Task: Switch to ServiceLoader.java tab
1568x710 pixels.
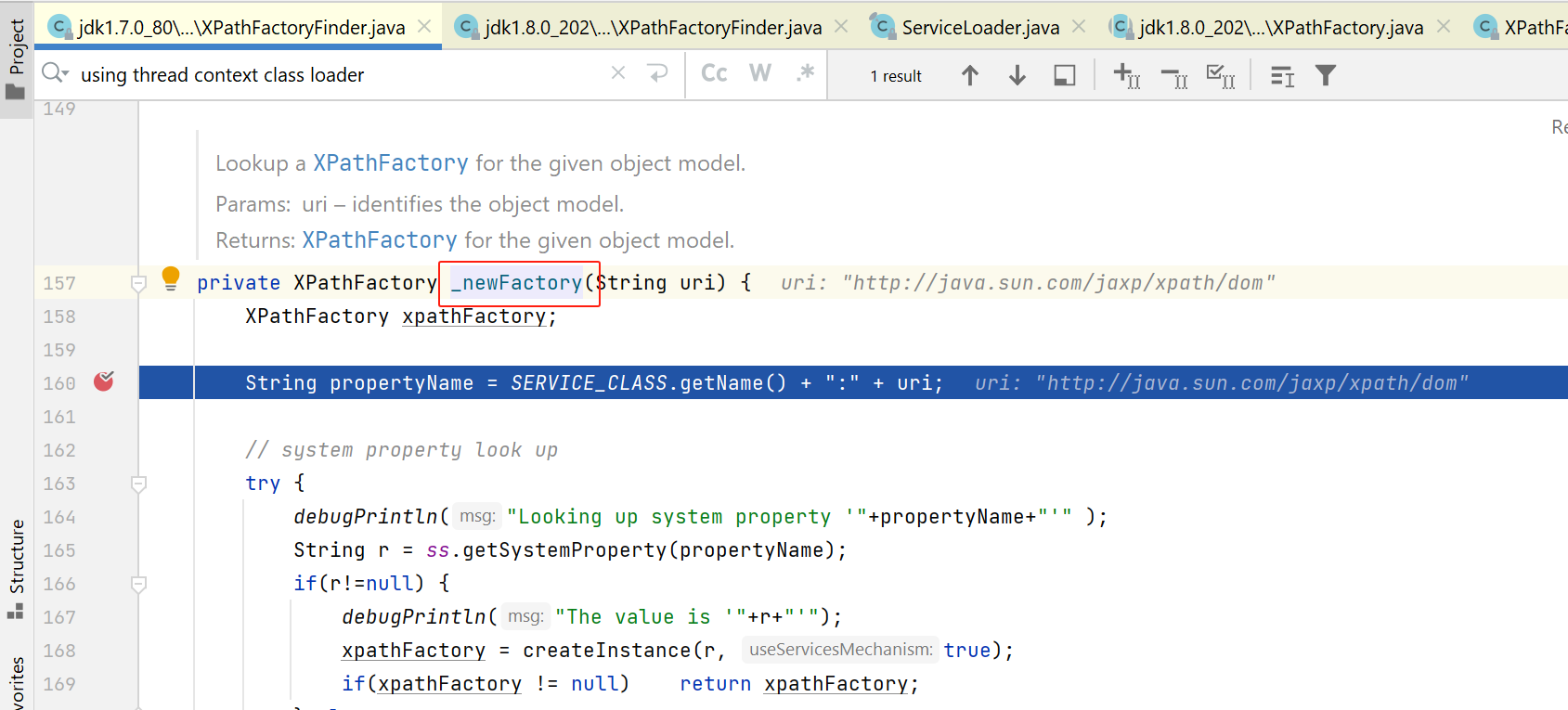Action: point(979,28)
